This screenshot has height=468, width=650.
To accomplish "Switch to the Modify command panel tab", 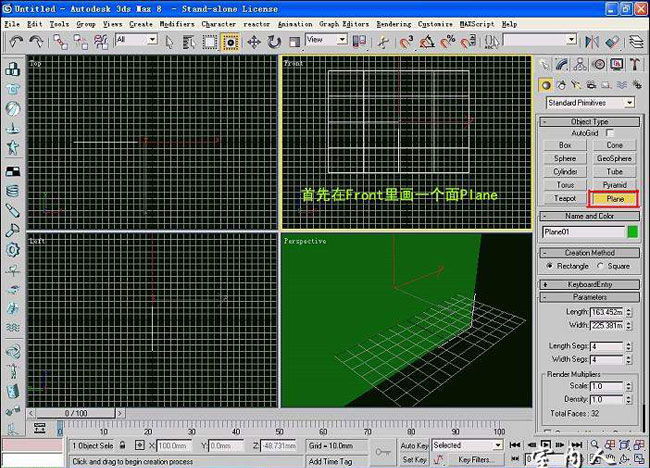I will 562,64.
